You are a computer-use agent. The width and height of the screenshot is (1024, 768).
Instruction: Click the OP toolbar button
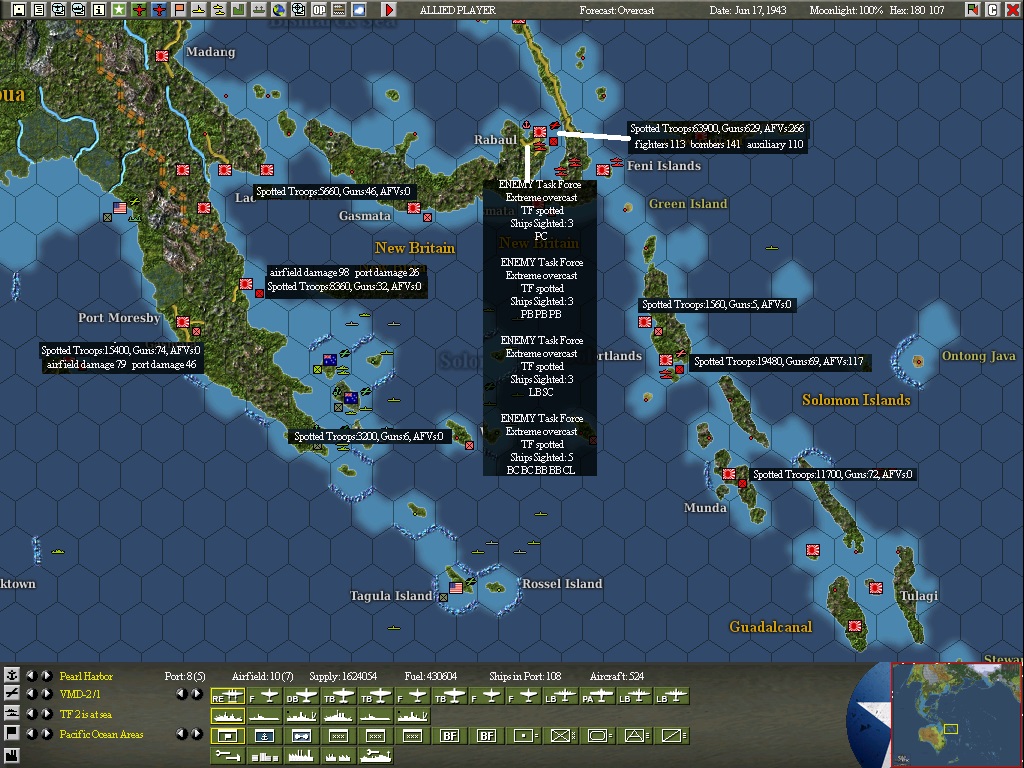(x=319, y=10)
